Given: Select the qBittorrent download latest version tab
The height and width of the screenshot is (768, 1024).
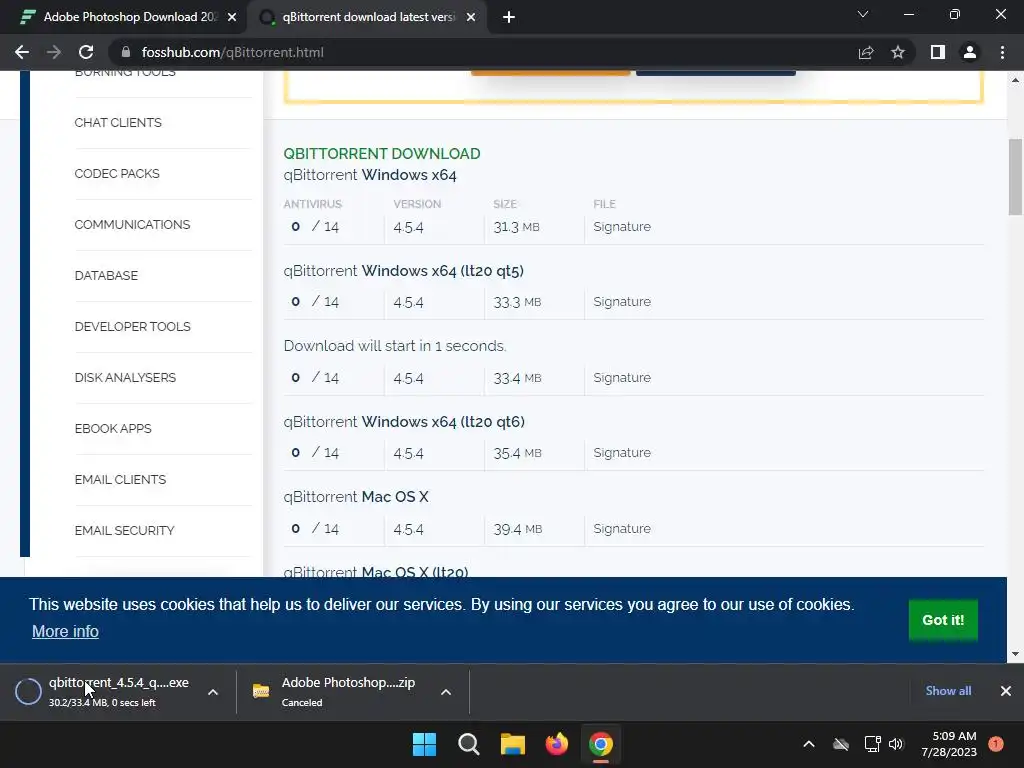Looking at the screenshot, I should click(x=368, y=17).
